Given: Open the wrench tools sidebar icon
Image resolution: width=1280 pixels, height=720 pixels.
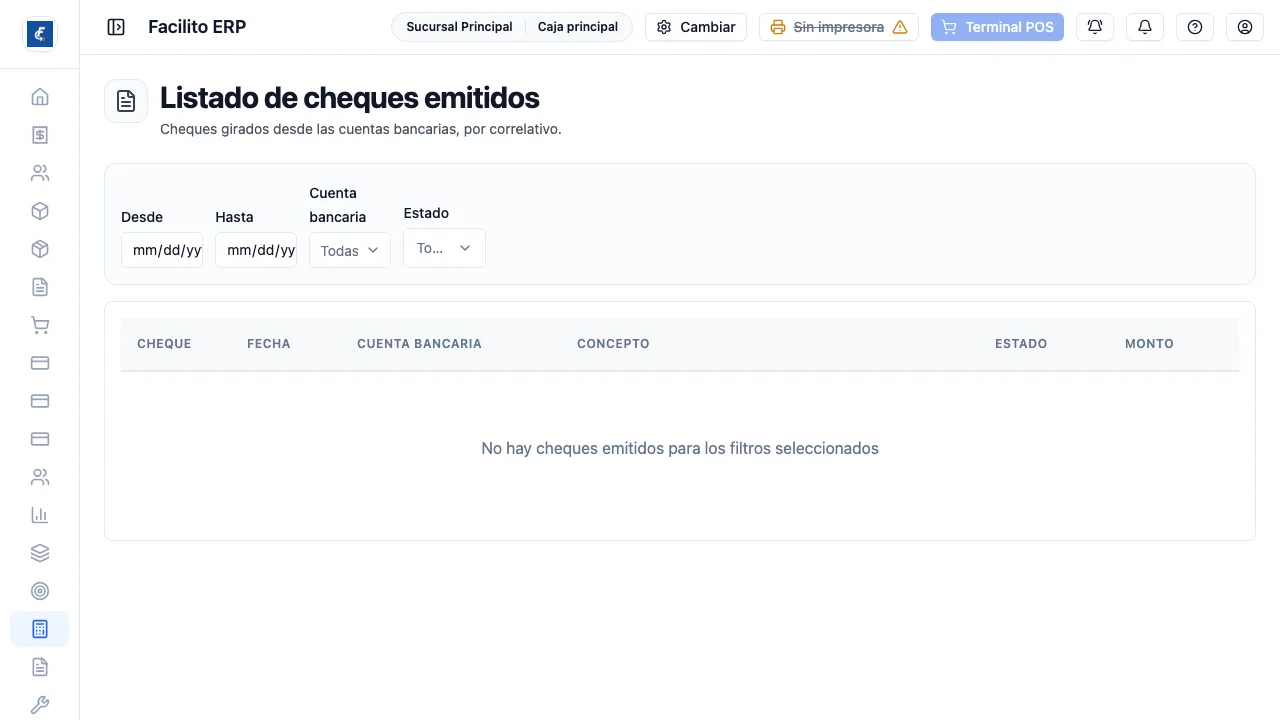Looking at the screenshot, I should coord(40,705).
